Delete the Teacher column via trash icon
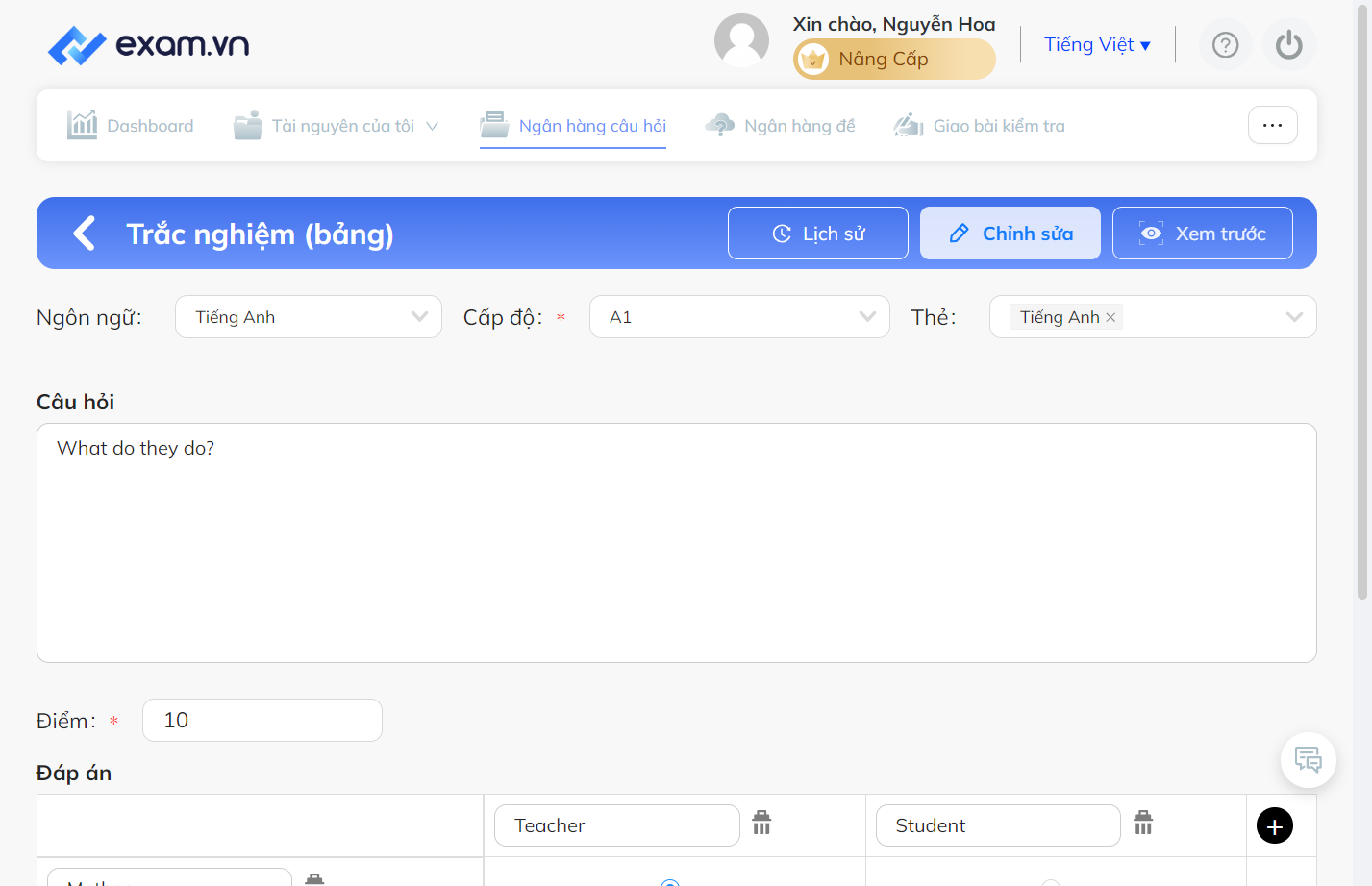This screenshot has height=886, width=1372. coord(761,823)
